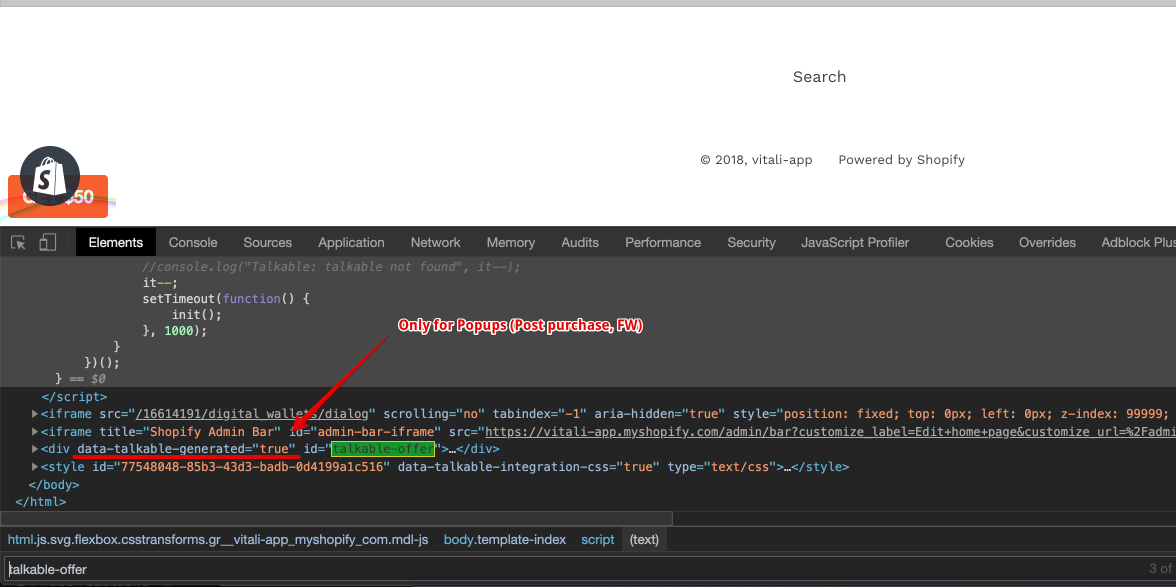Expand the talkable-offer div node

pyautogui.click(x=35, y=449)
